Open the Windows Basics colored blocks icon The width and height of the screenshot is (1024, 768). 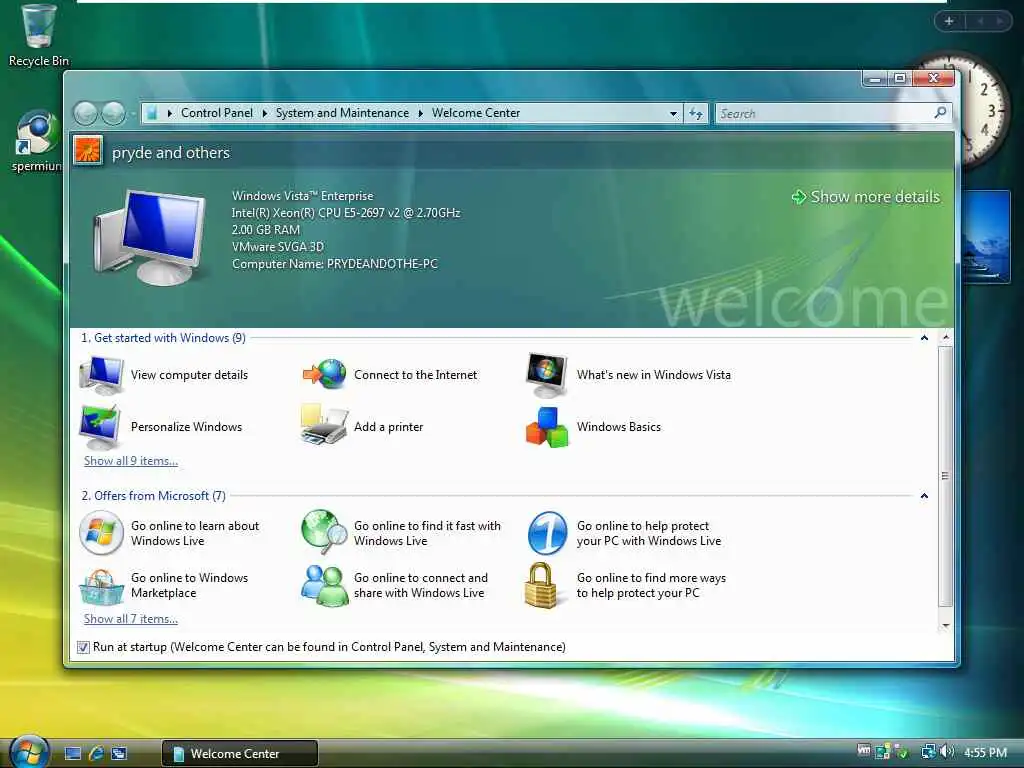[x=547, y=427]
